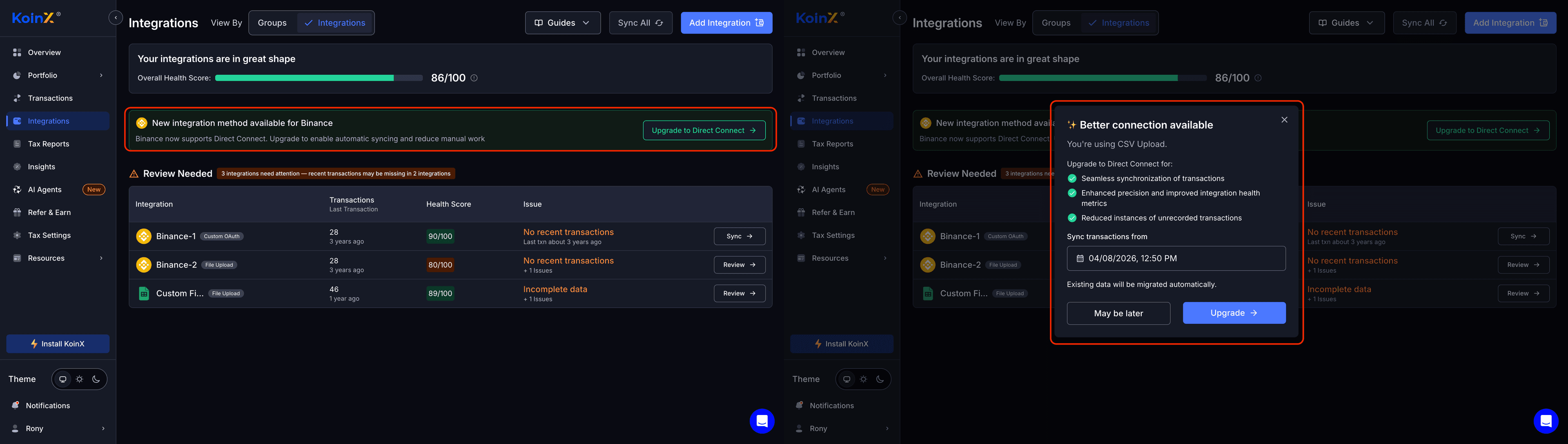Click Review for Binance-2 on the undimmed page

739,265
